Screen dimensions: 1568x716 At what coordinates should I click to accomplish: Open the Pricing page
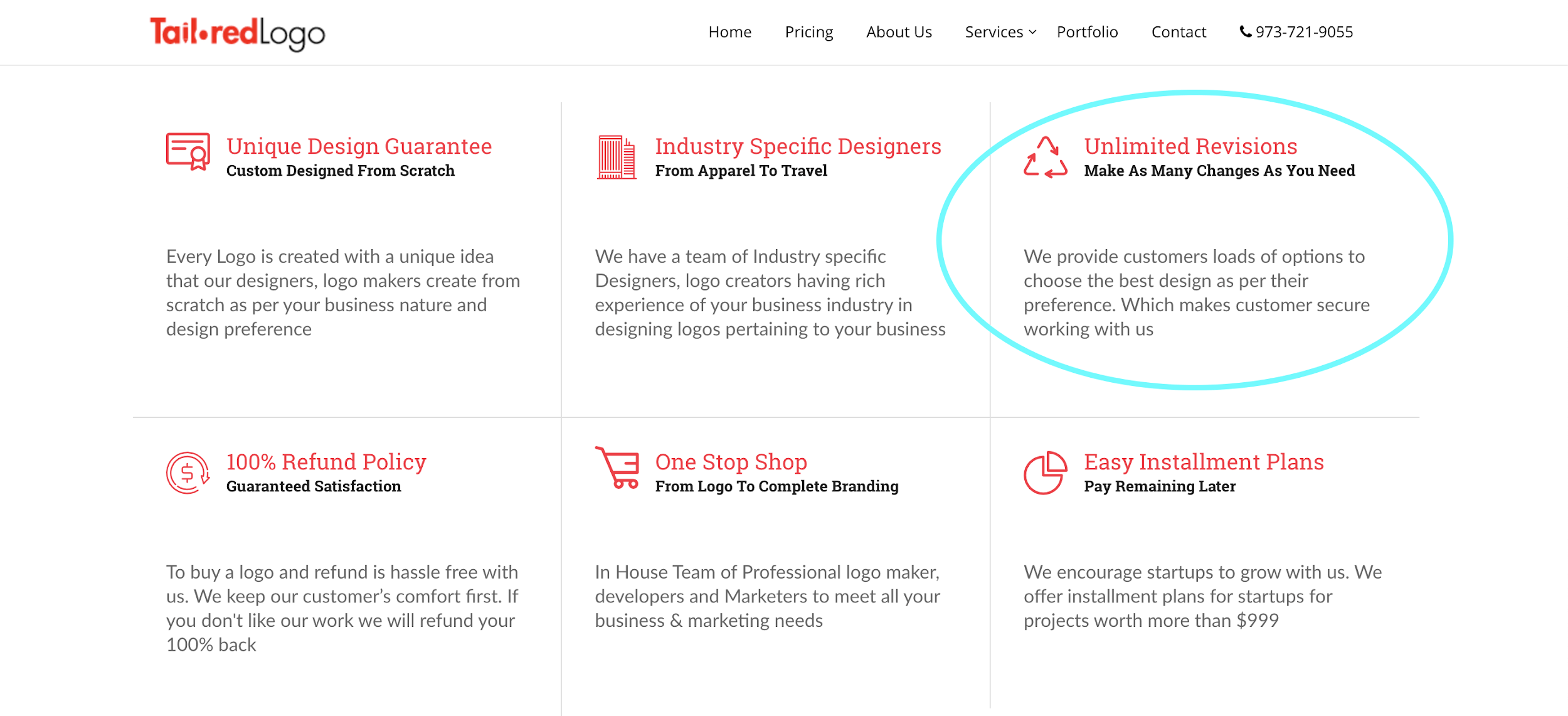tap(809, 32)
